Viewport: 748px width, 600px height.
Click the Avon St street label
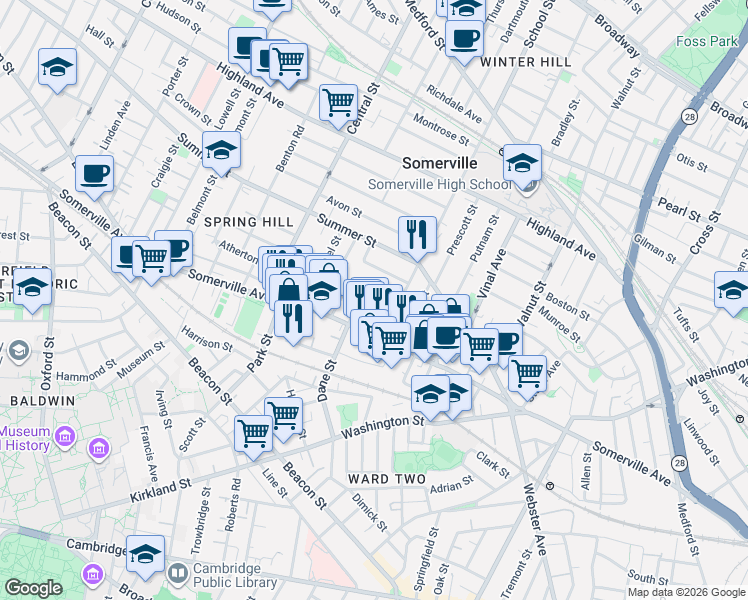344,207
